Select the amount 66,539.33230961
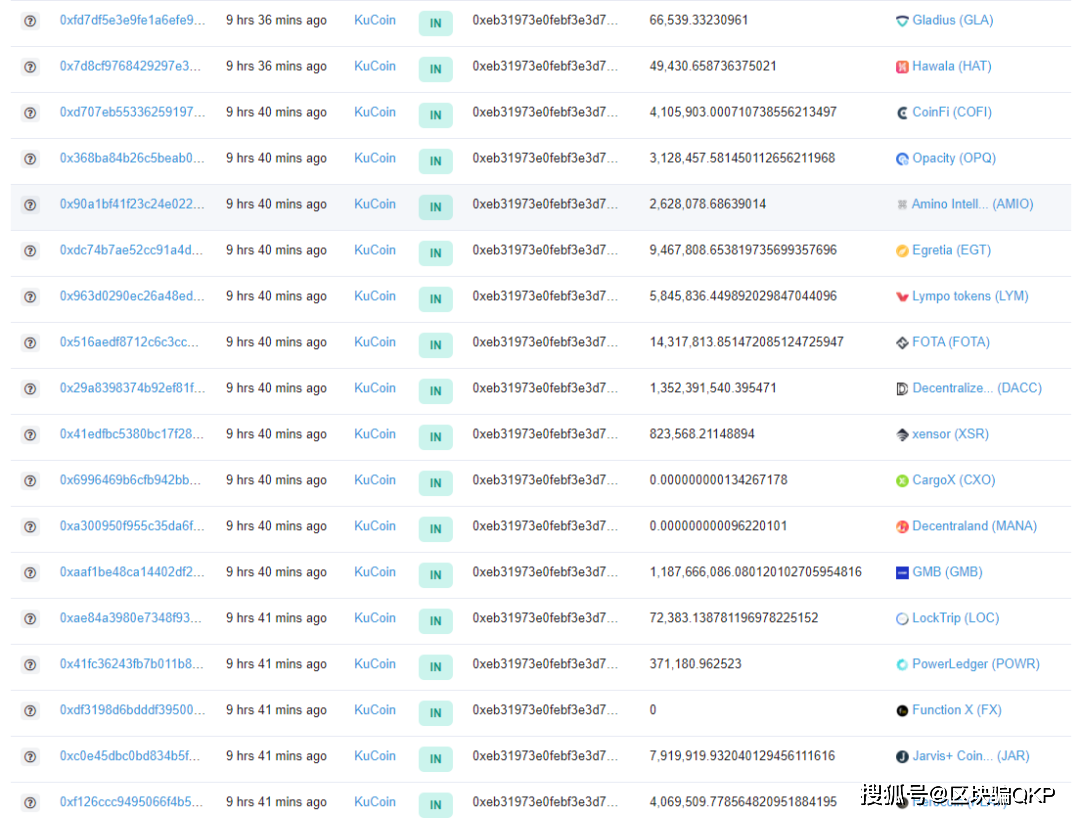This screenshot has height=818, width=1080. 698,20
